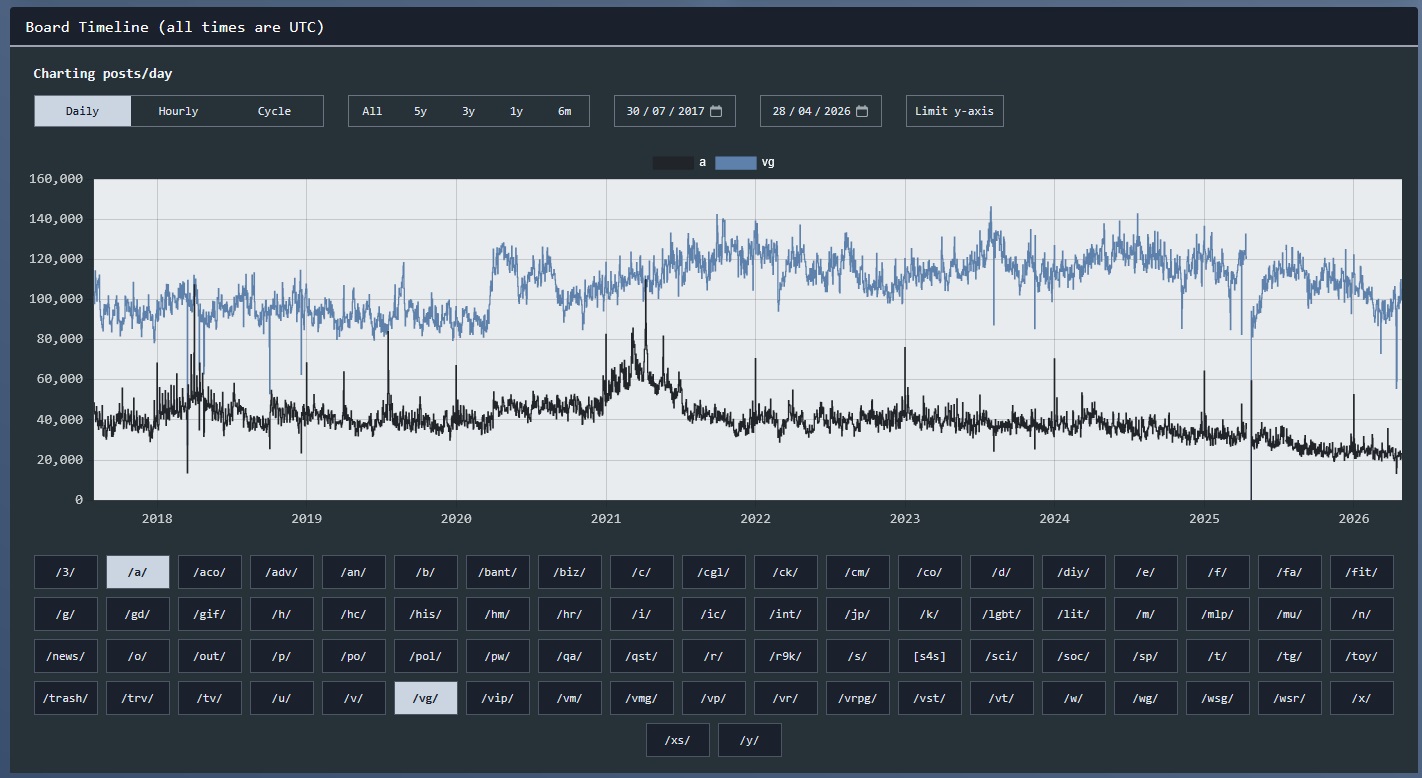1422x778 pixels.
Task: Add the /mlp/ board to chart
Action: tap(1218, 614)
